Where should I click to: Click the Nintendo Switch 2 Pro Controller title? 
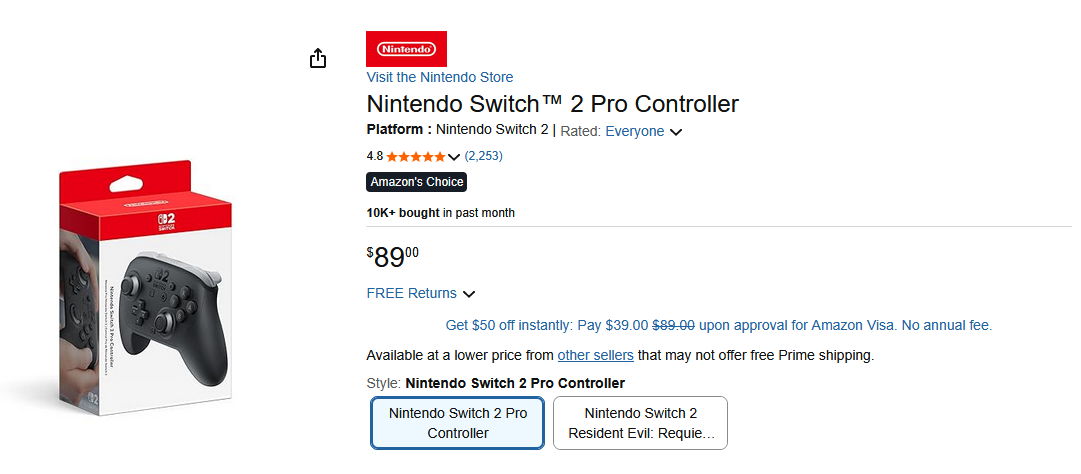click(552, 104)
